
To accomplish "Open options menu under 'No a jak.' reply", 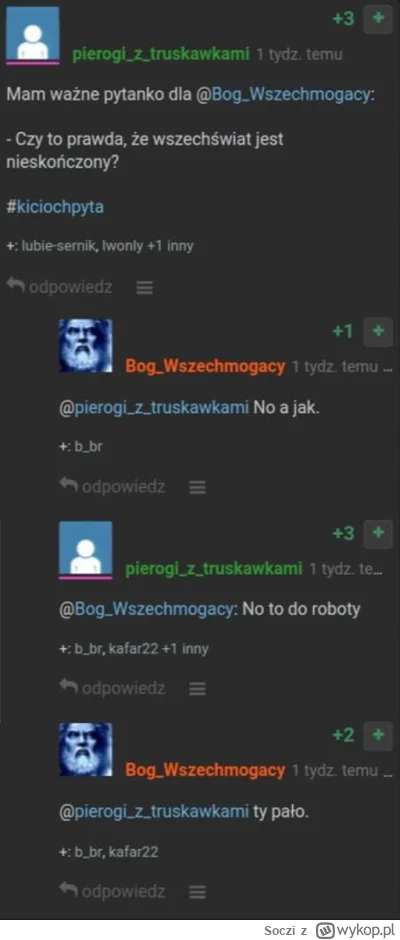I will pyautogui.click(x=197, y=487).
